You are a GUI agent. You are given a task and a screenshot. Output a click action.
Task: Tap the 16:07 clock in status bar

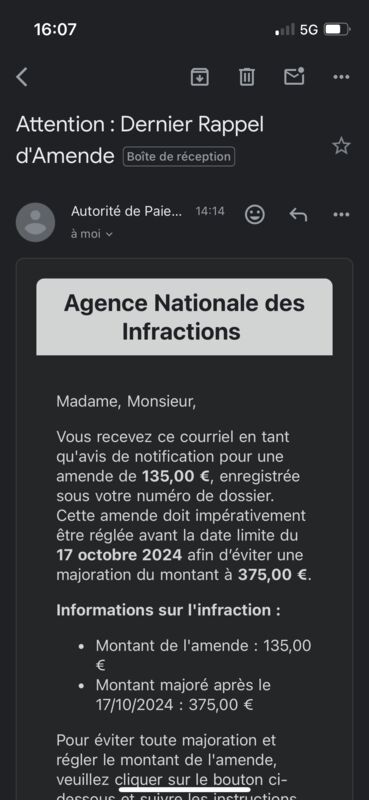click(x=55, y=30)
